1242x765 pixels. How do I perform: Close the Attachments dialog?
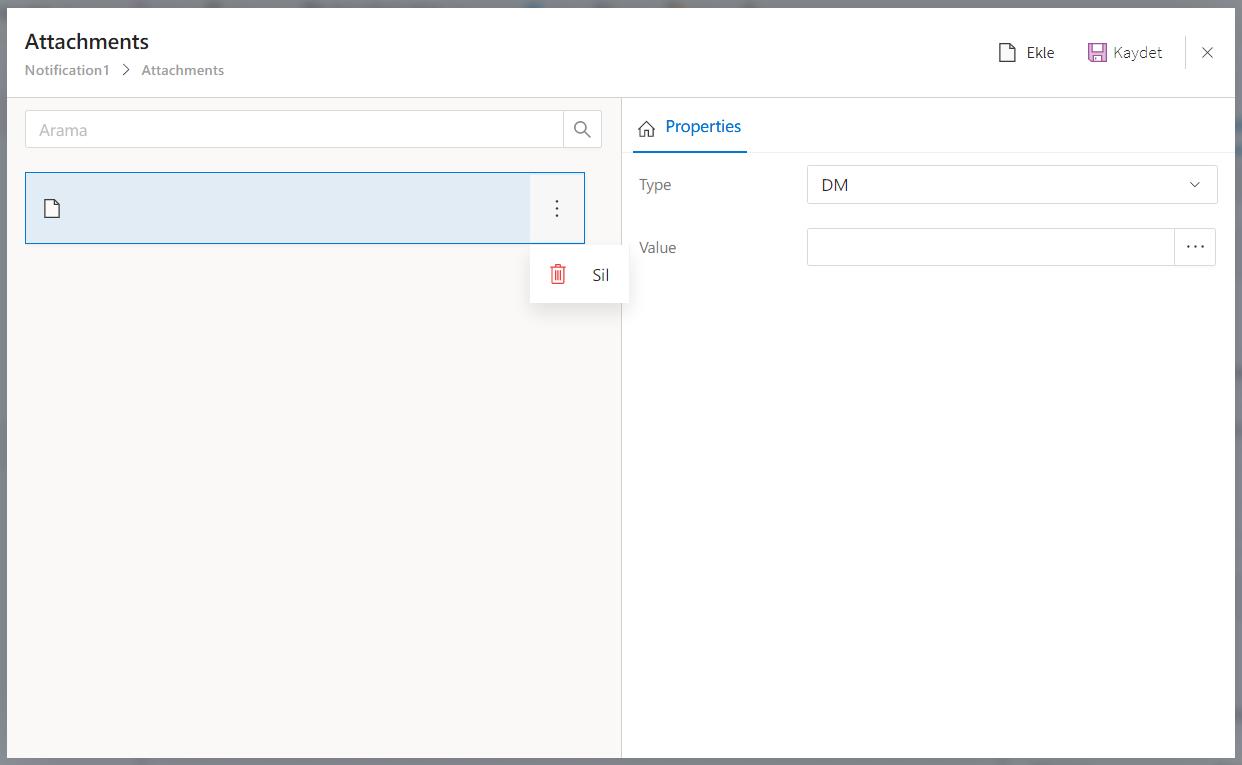pos(1207,53)
